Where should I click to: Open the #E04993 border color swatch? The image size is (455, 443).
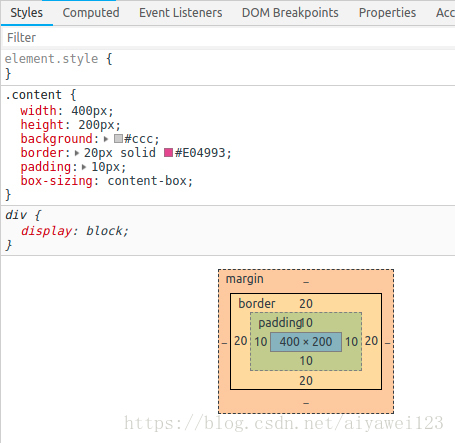168,153
